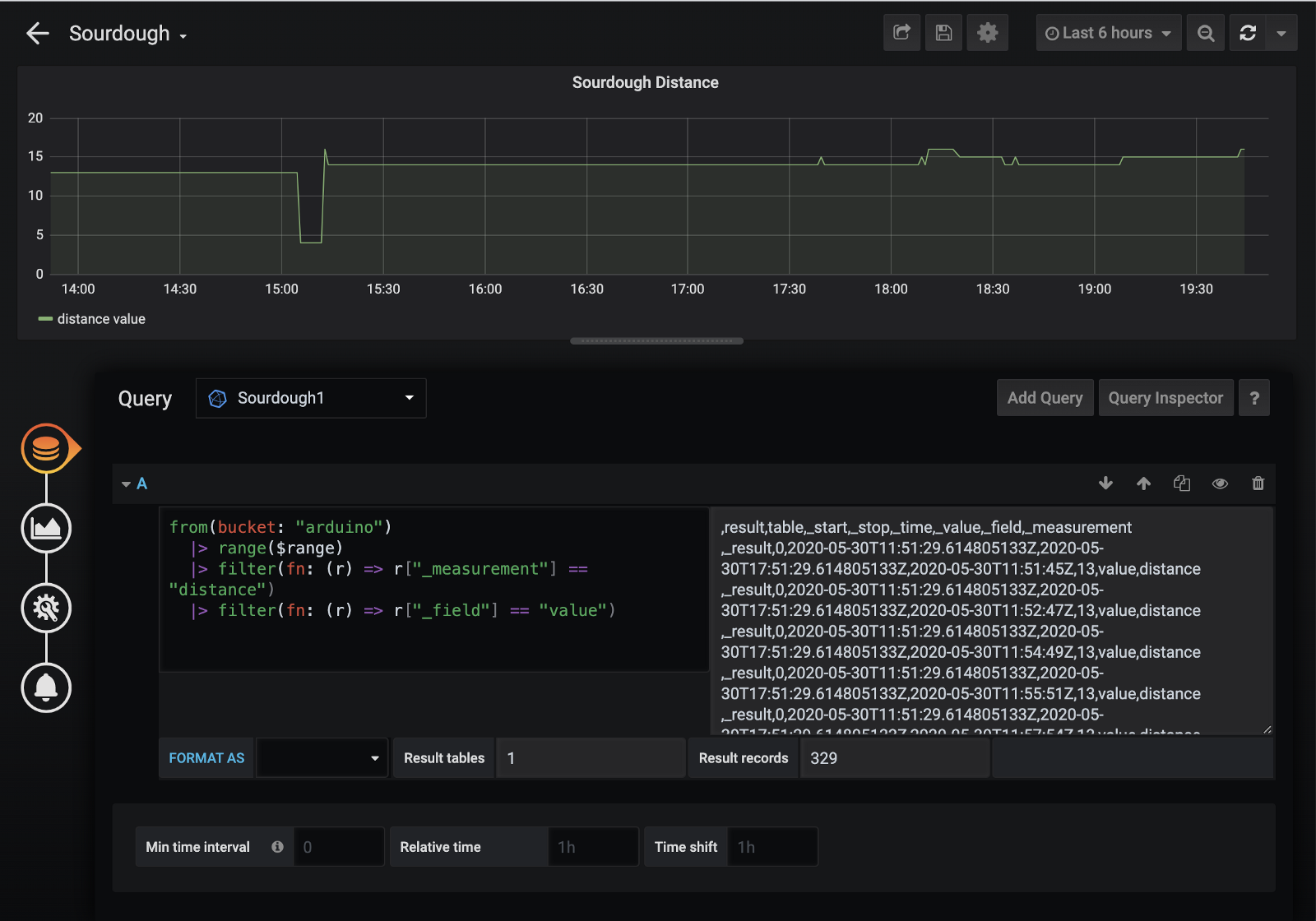1316x921 pixels.
Task: Open dashboard settings gear icon
Action: [x=987, y=33]
